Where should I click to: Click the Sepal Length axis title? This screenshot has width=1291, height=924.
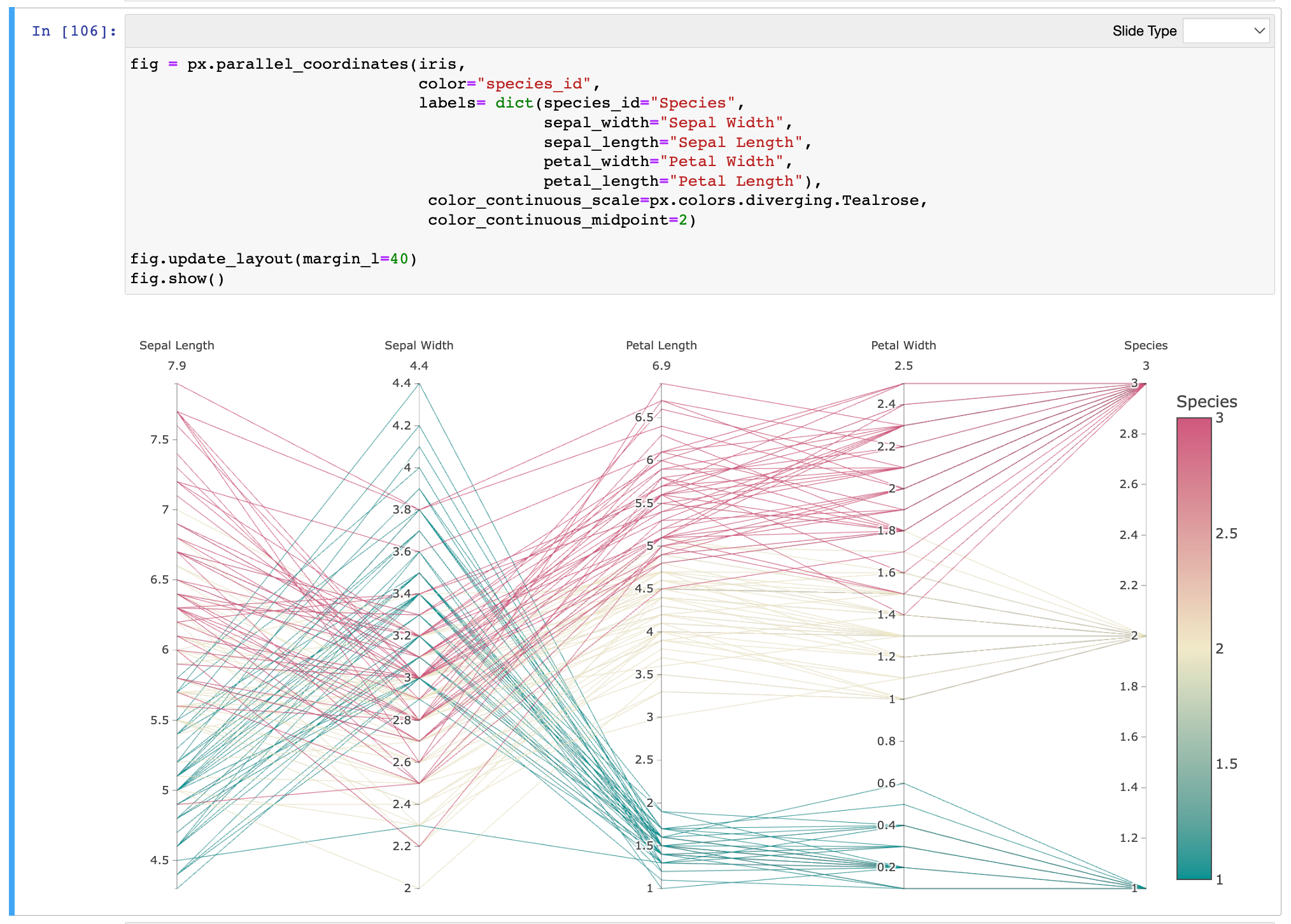click(176, 346)
